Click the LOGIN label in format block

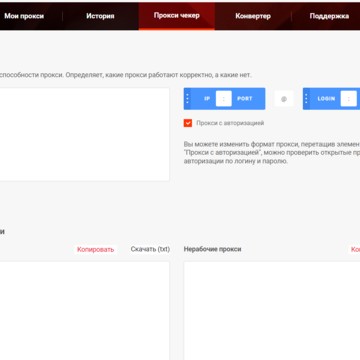click(326, 99)
